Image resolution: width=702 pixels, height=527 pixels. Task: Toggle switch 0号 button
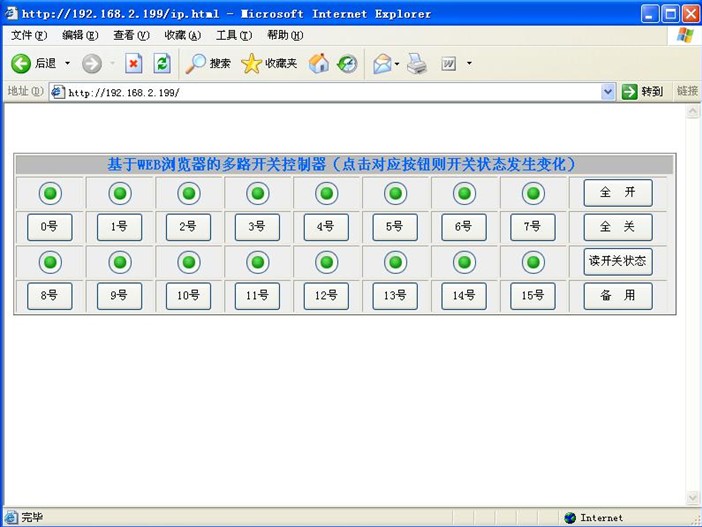[49, 227]
